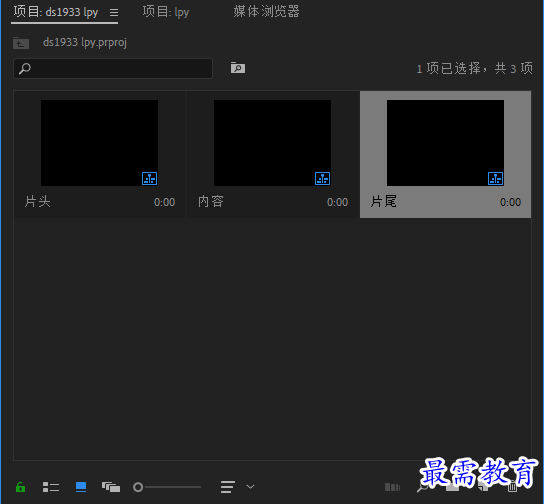Click the 0:00 duration of 片尾
544x504 pixels.
click(510, 202)
